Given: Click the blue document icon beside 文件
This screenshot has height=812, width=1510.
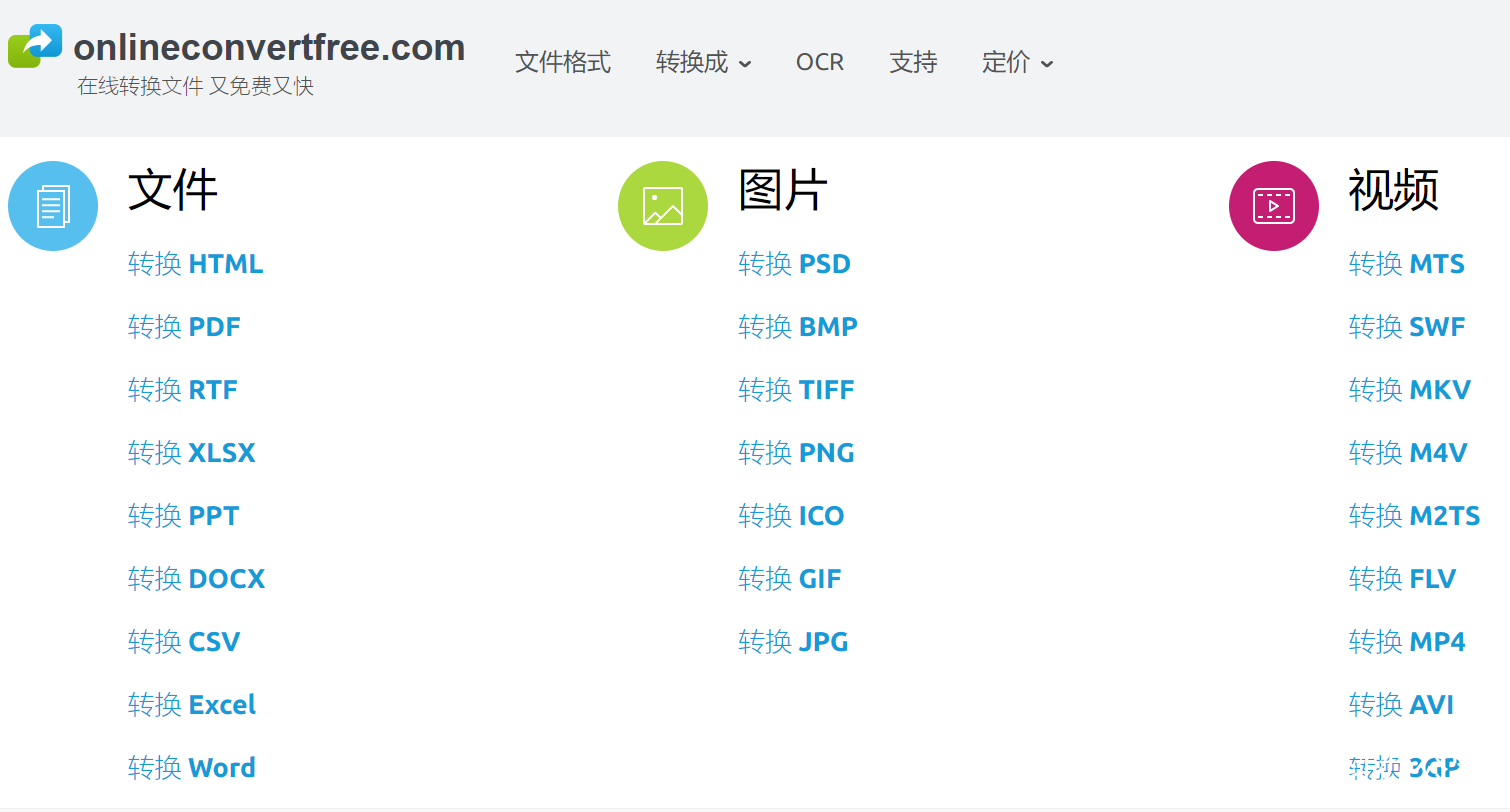Looking at the screenshot, I should (52, 205).
